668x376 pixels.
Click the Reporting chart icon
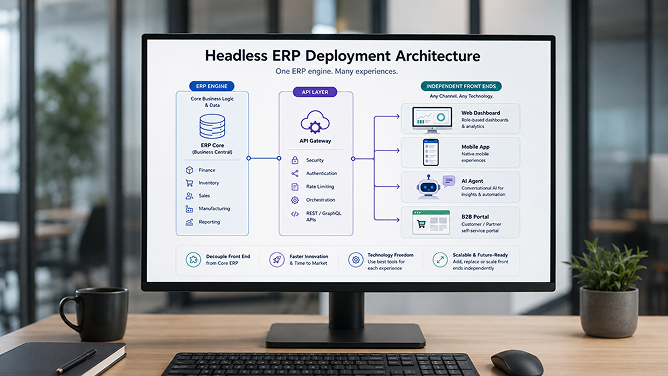190,222
